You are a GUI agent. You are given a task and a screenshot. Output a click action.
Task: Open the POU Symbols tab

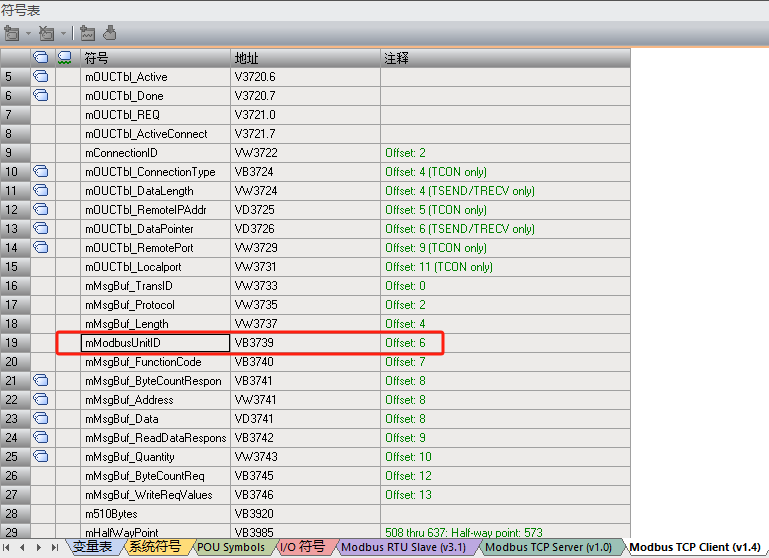(231, 547)
